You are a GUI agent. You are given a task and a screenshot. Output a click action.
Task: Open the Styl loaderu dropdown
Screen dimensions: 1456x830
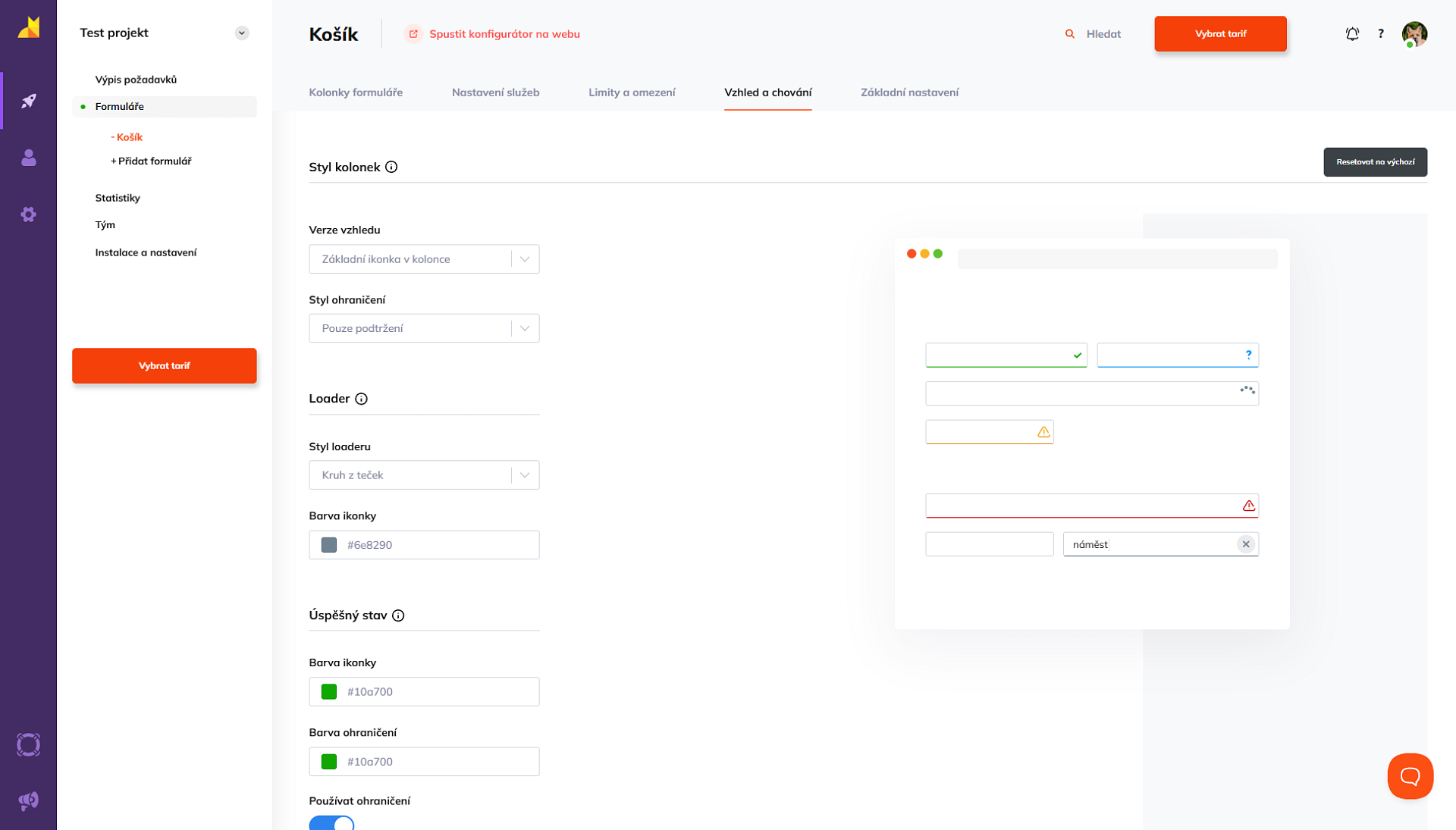point(424,475)
